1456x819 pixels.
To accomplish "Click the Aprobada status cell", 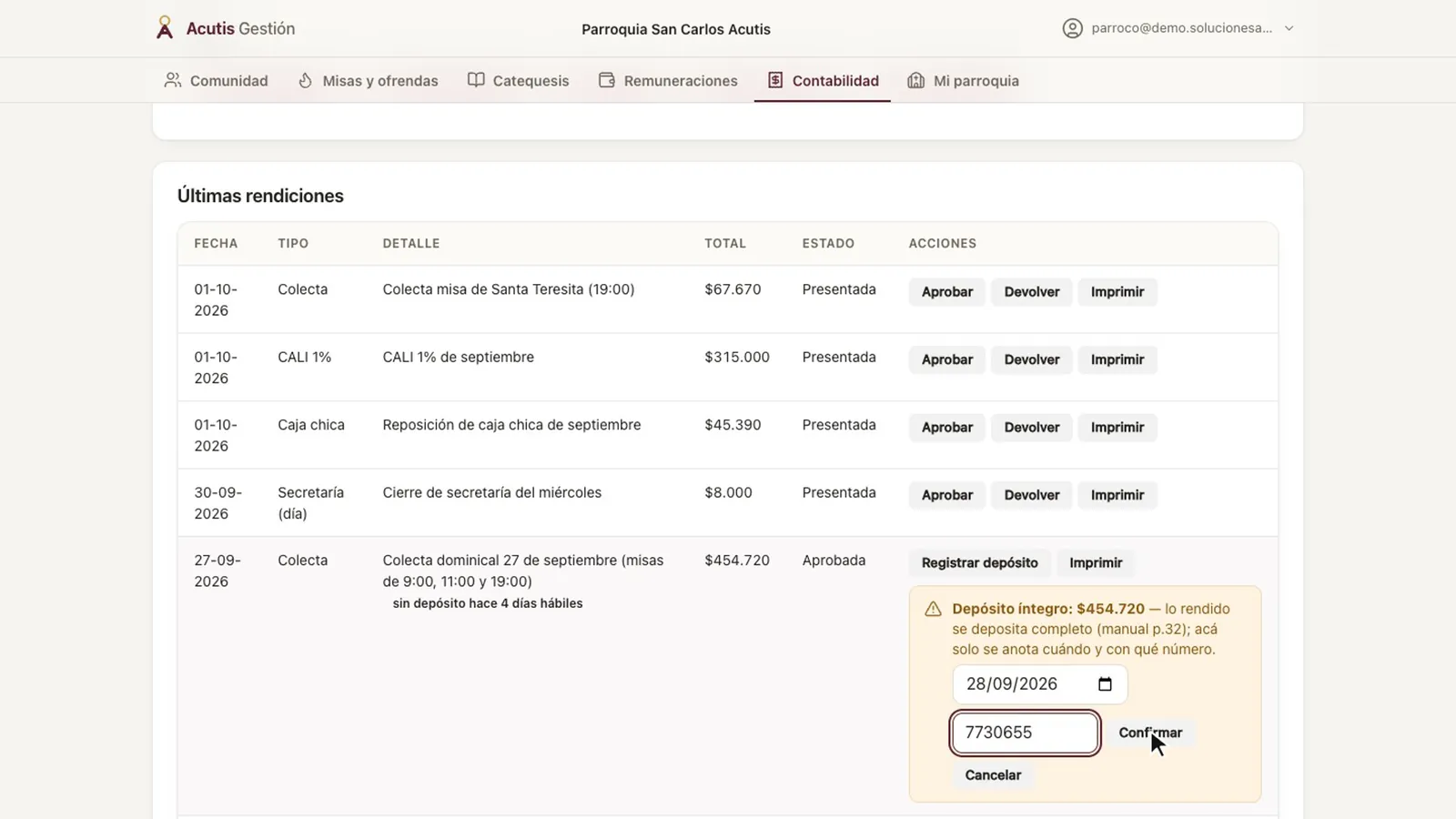I will [834, 561].
